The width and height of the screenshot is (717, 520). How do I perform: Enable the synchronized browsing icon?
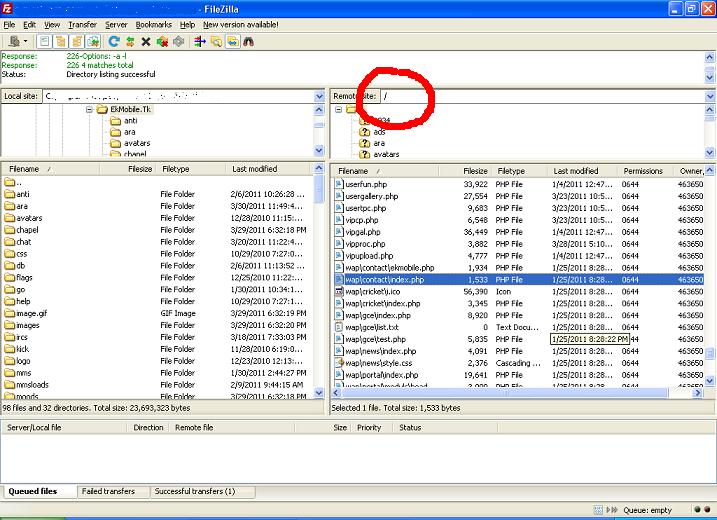[232, 41]
